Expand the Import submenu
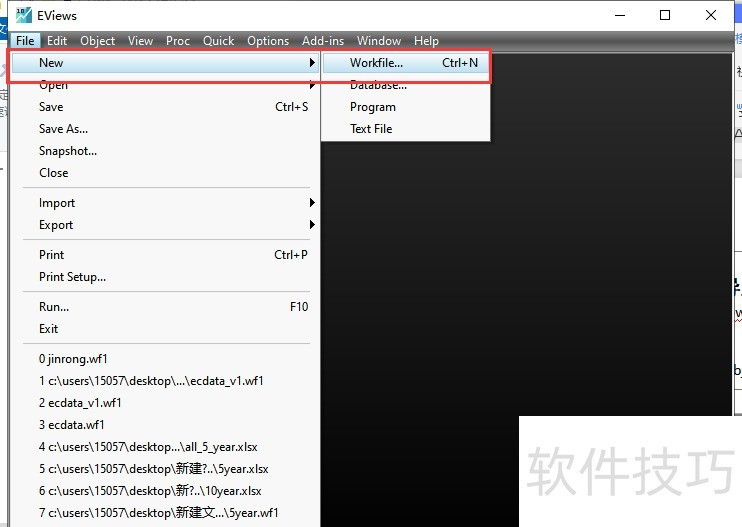 tap(164, 203)
